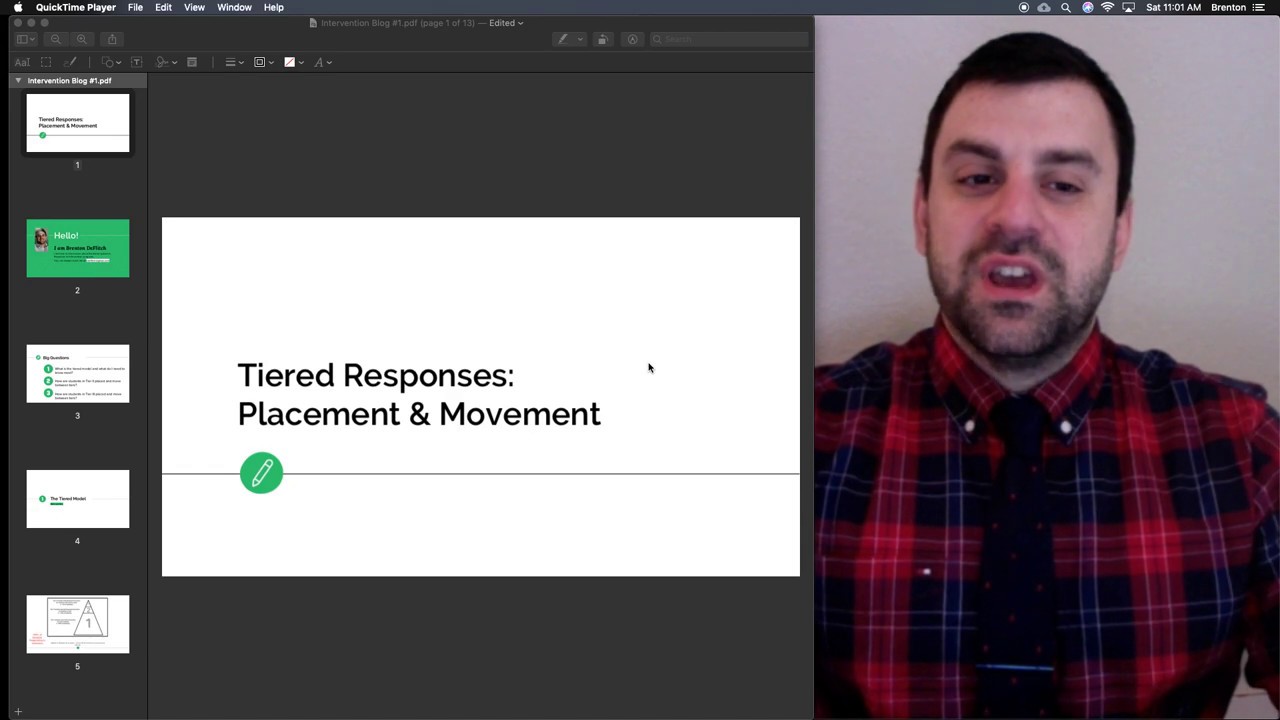This screenshot has height=720, width=1280.
Task: Open the Share button
Action: (x=112, y=39)
